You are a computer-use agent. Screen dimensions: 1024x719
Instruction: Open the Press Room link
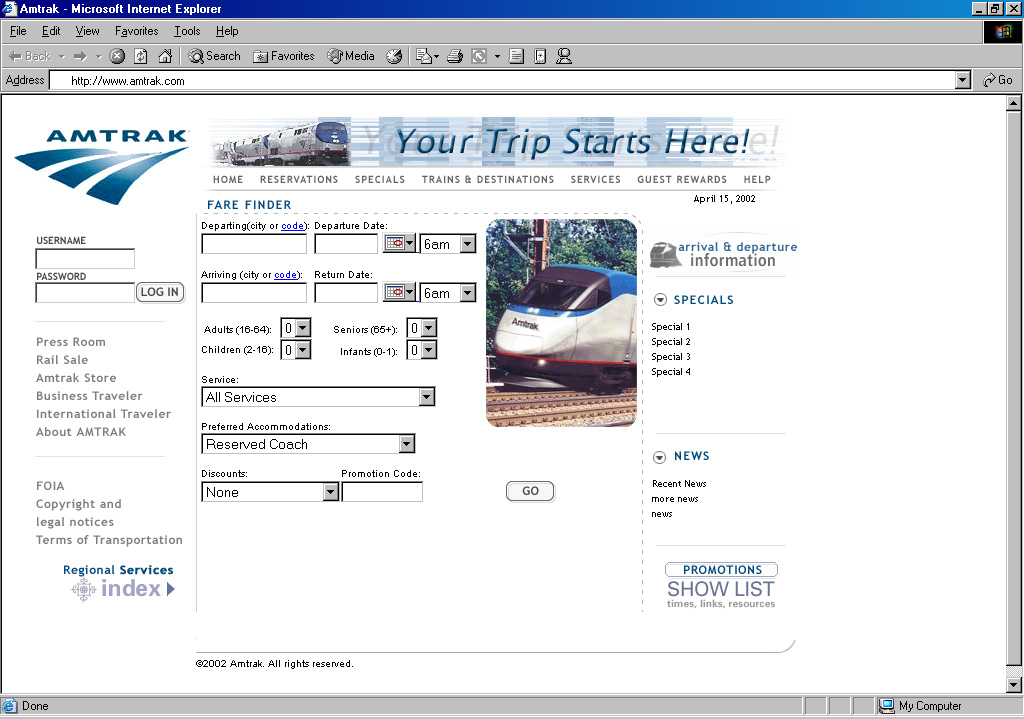click(x=71, y=342)
